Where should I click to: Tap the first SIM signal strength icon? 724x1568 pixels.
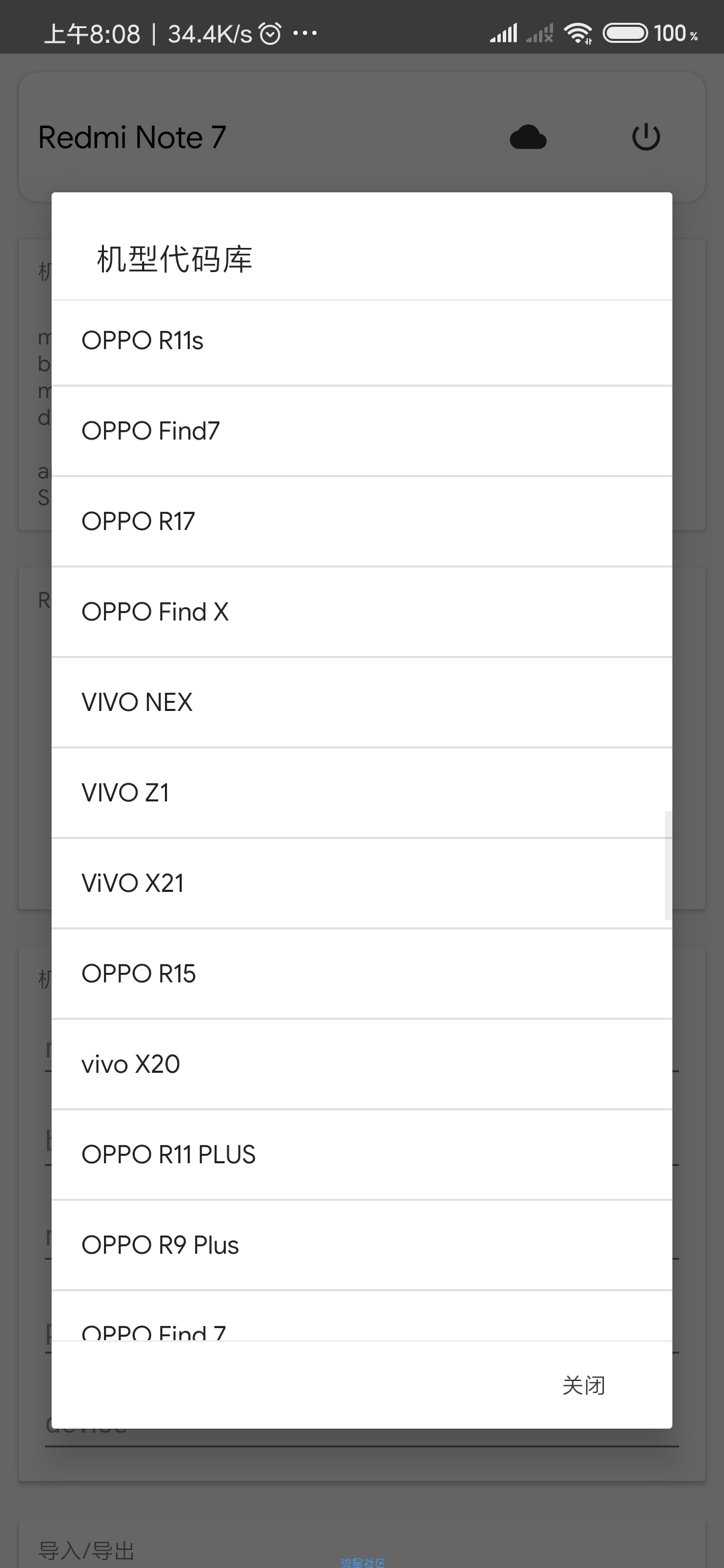point(503,33)
